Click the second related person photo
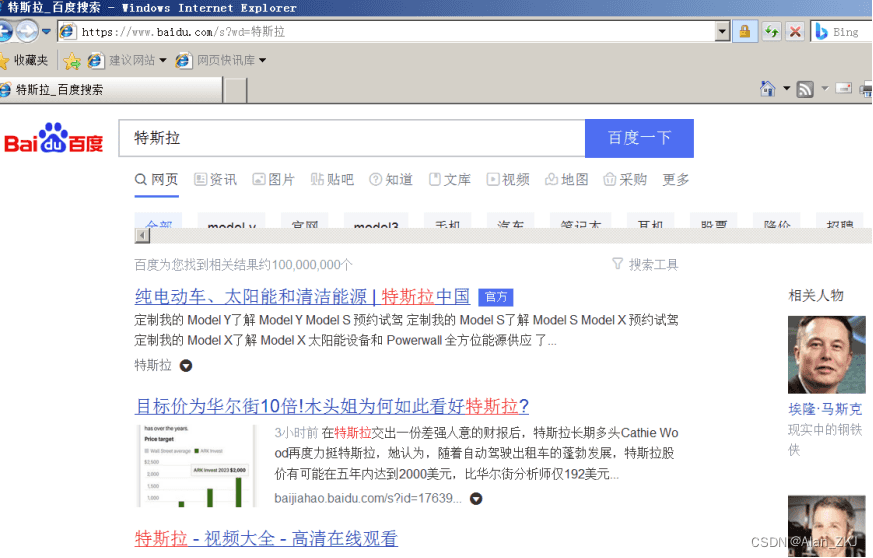This screenshot has width=873, height=558. point(827,526)
